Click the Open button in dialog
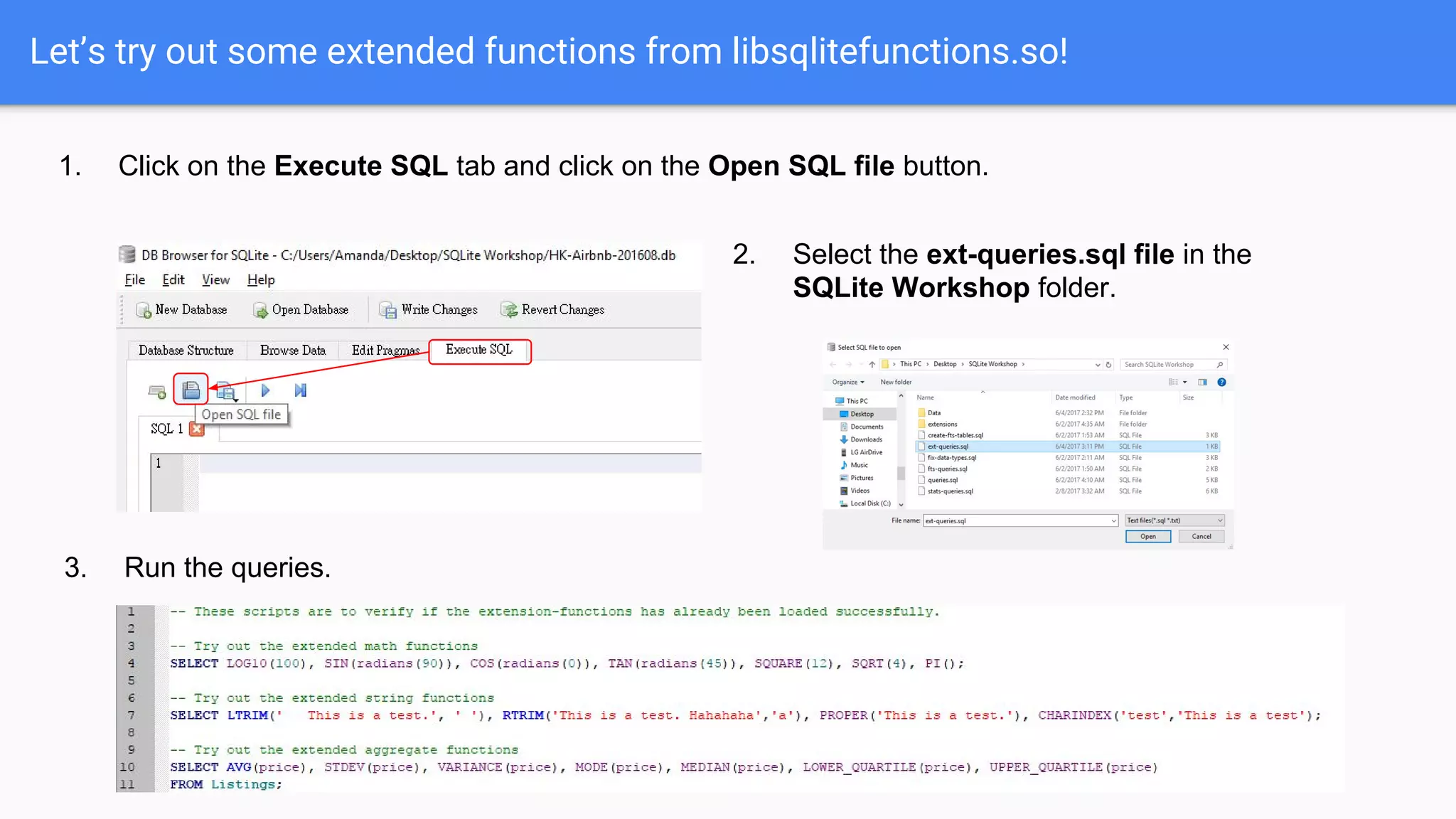The width and height of the screenshot is (1456, 819). [1148, 537]
